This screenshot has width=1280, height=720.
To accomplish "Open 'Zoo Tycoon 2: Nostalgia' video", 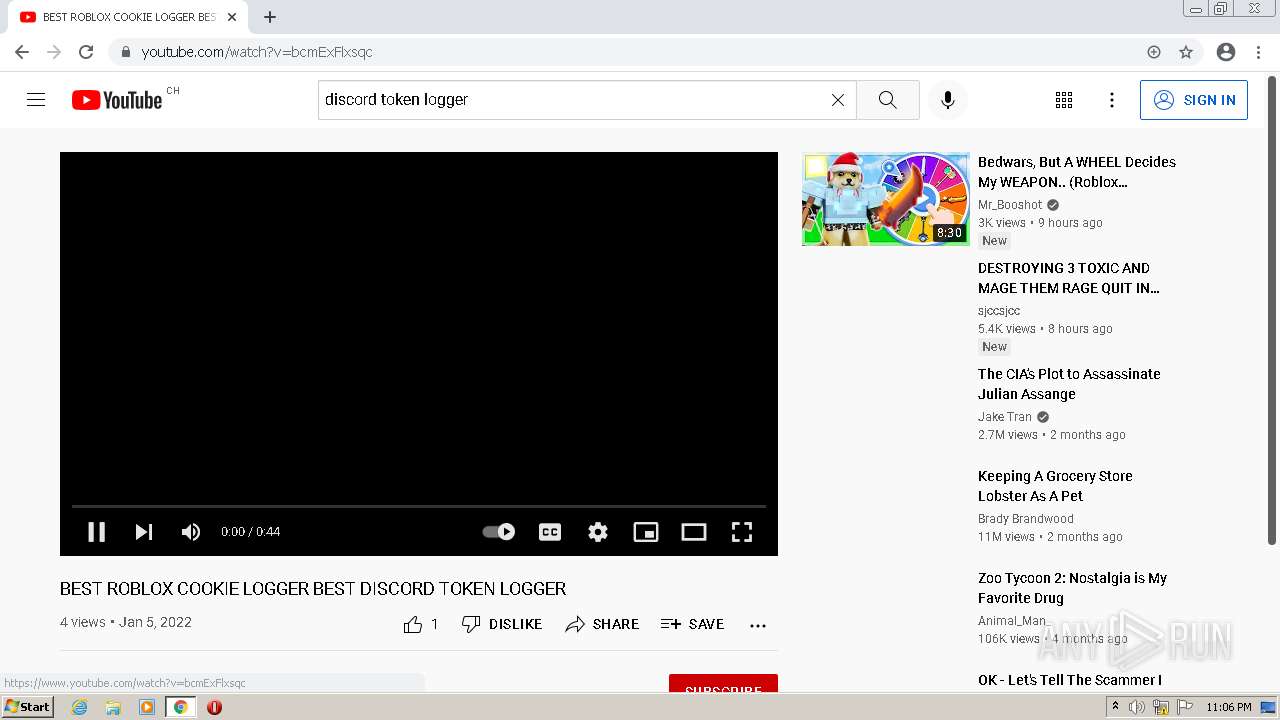I will point(1072,588).
